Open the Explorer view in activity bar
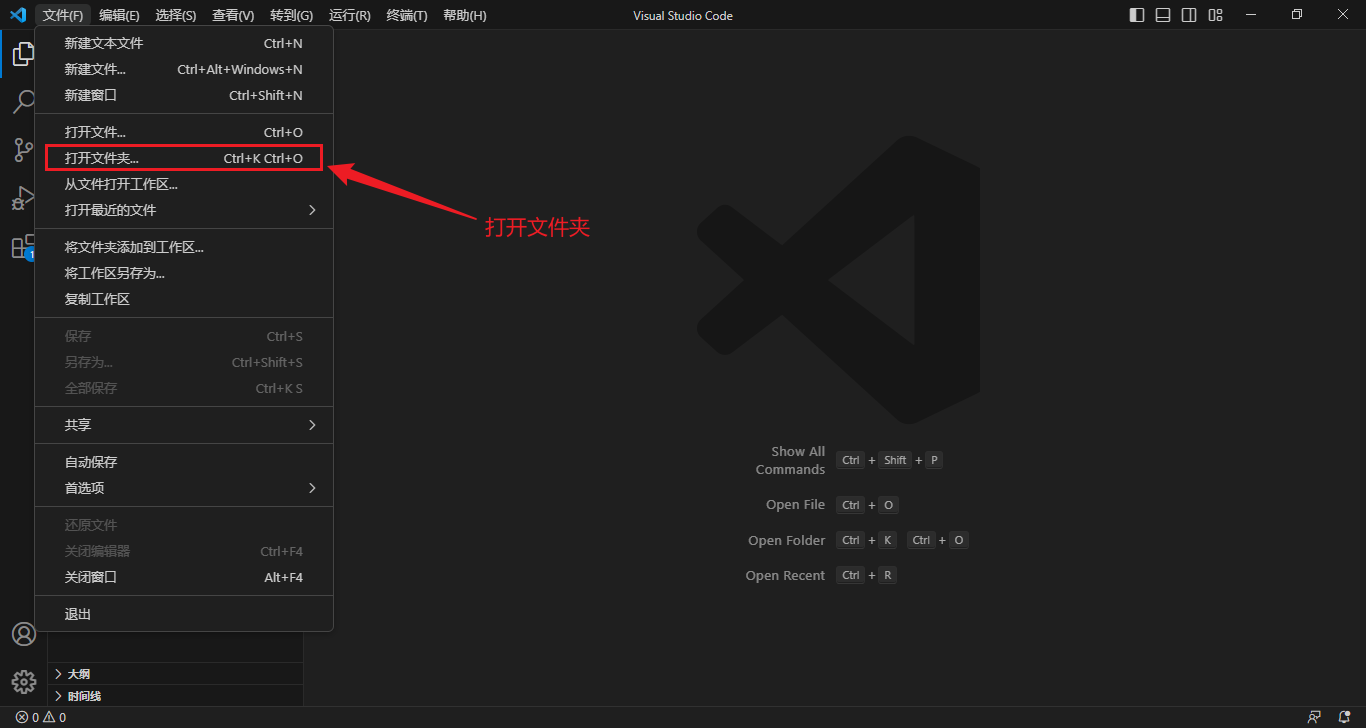Screen dimensions: 1366x728 [x=23, y=54]
